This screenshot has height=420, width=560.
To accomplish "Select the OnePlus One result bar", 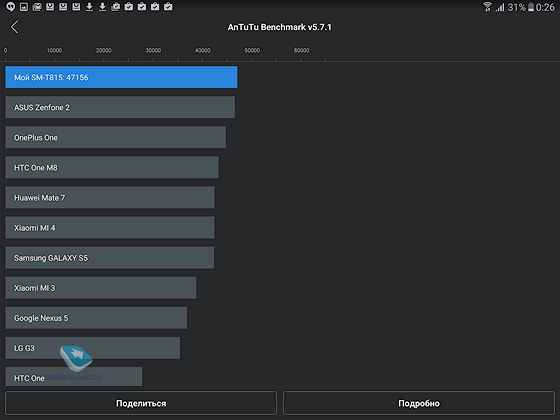I will [115, 137].
